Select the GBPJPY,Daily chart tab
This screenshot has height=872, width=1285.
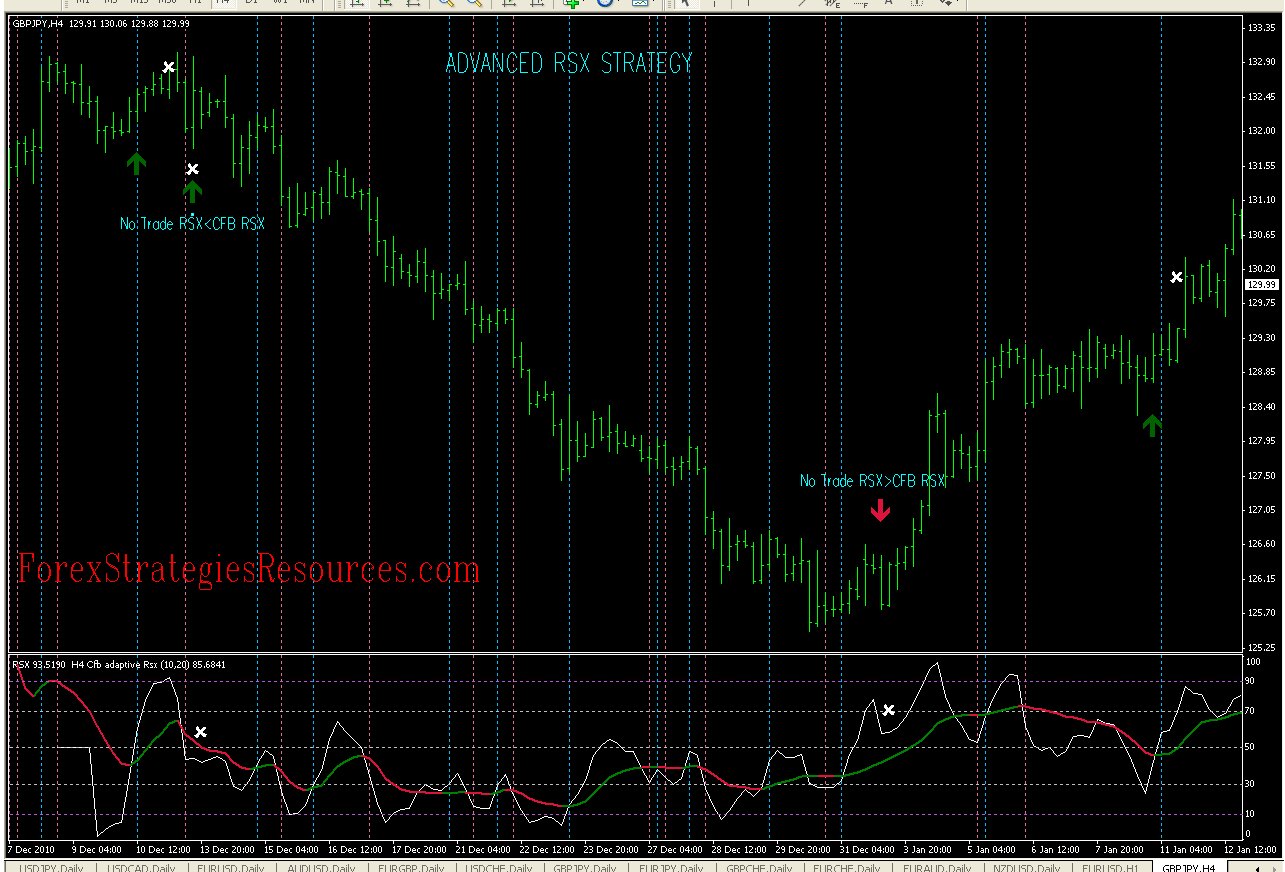587,867
